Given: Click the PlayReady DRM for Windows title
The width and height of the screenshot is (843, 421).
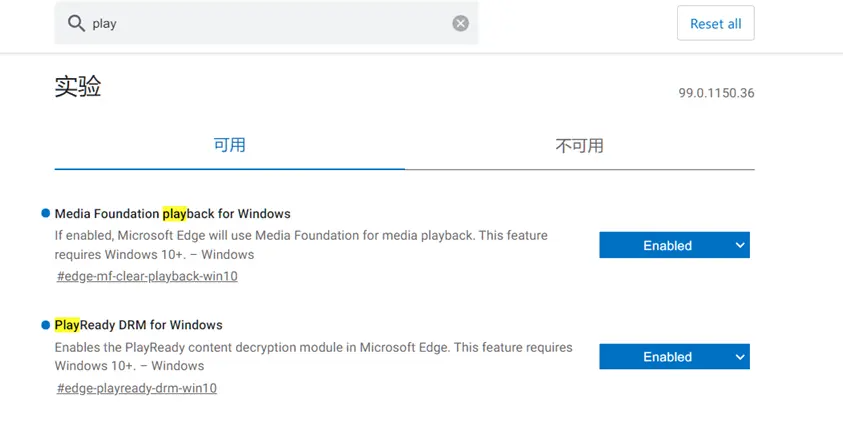Looking at the screenshot, I should pyautogui.click(x=138, y=325).
